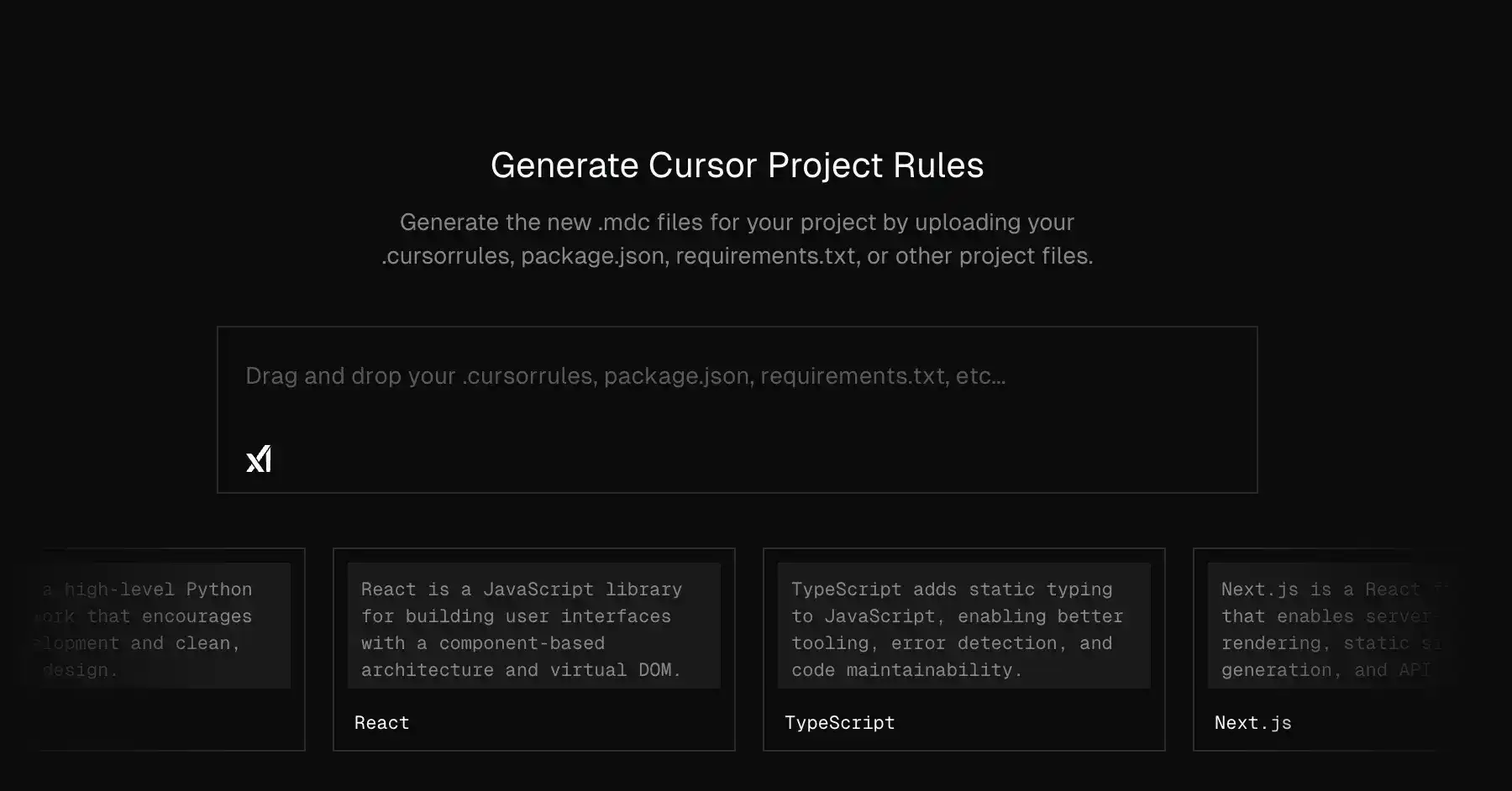
Task: Click the React card title label
Action: [x=381, y=723]
